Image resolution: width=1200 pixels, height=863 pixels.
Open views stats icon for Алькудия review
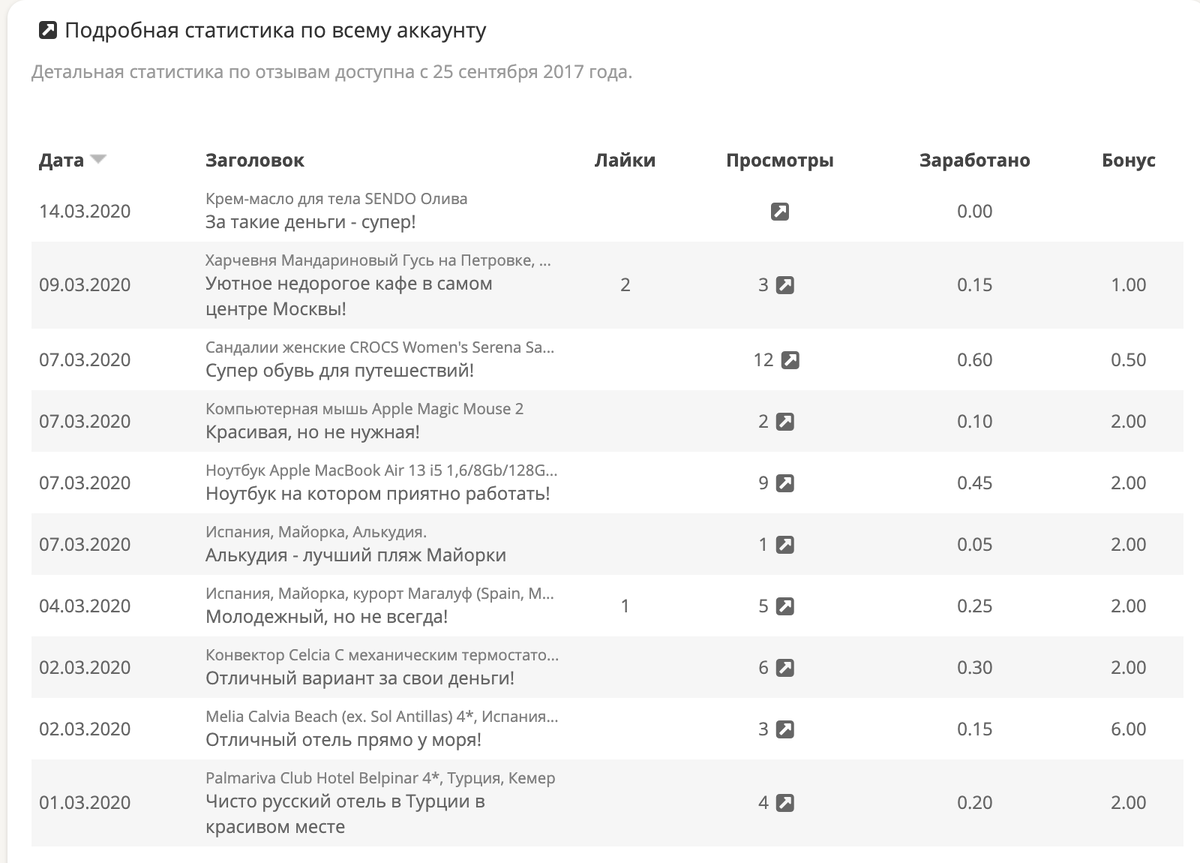(x=786, y=546)
